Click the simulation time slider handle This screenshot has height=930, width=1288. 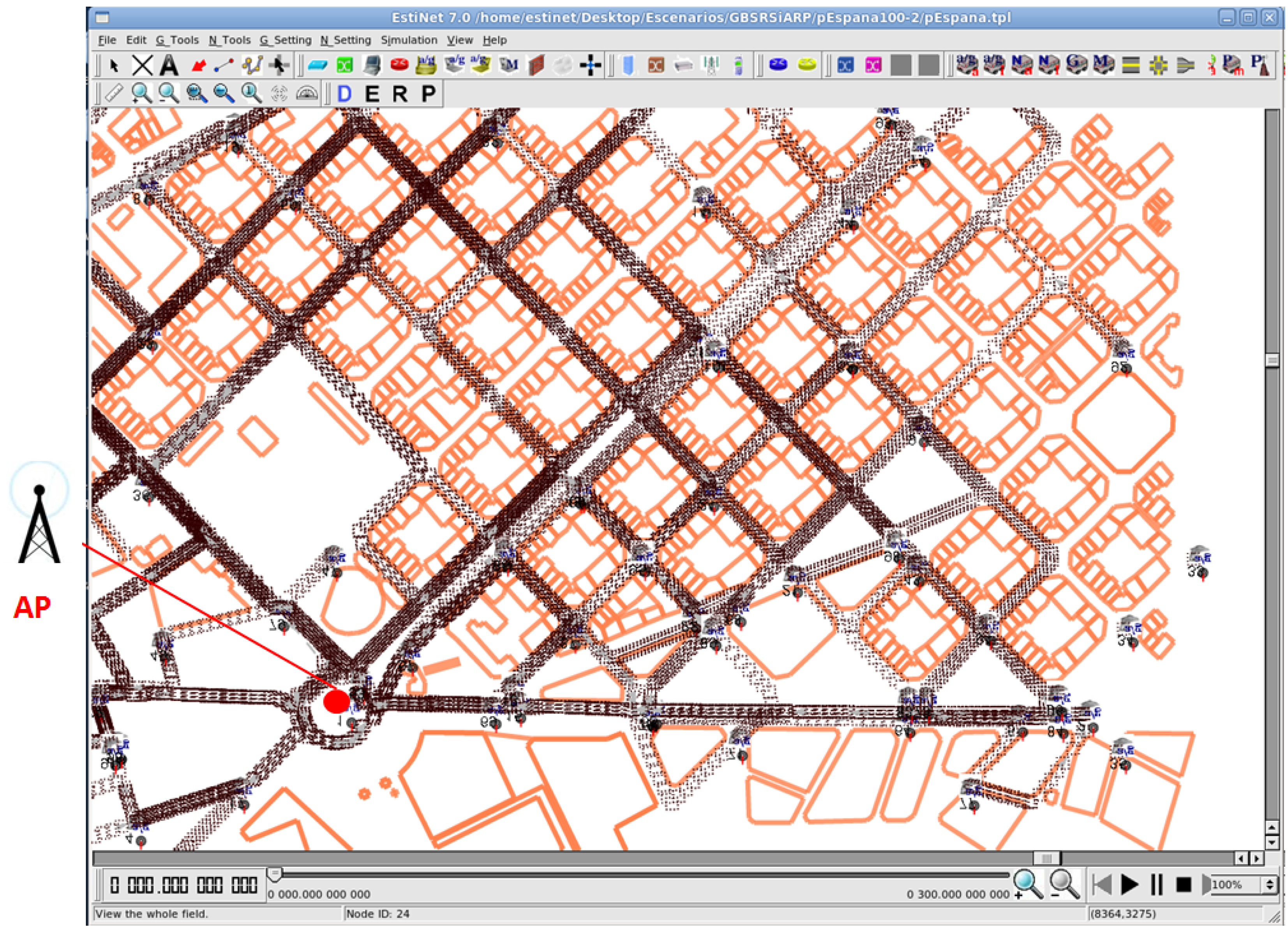(274, 875)
